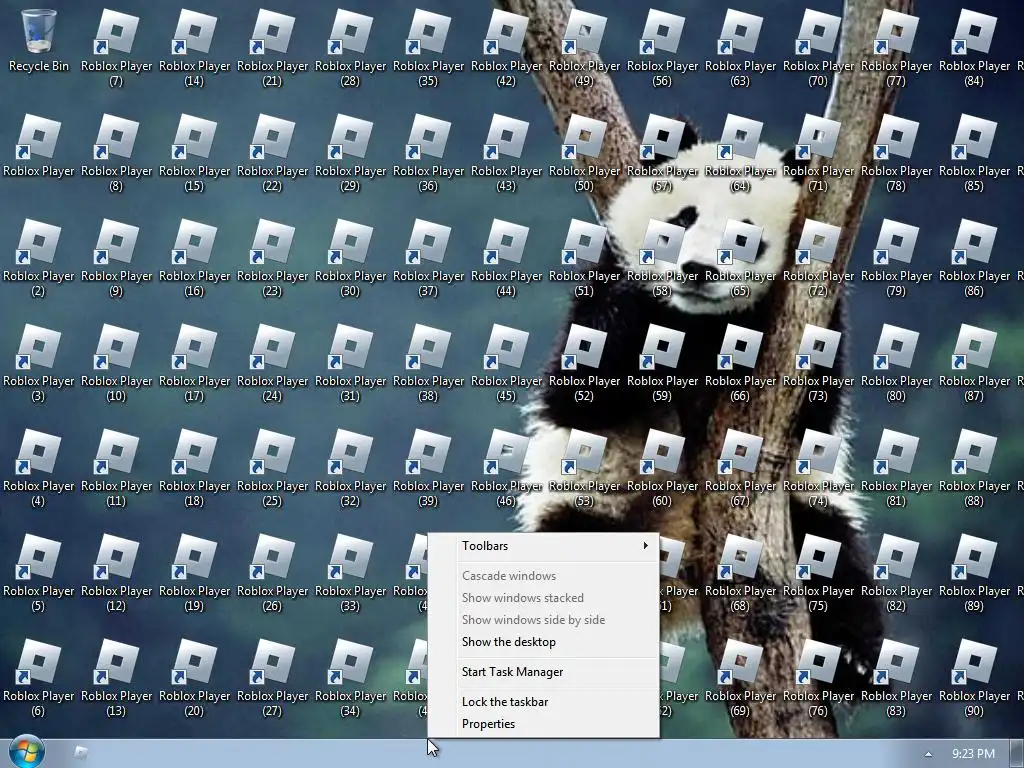
Task: Select Roblox Player (12) shortcut
Action: pyautogui.click(x=116, y=573)
